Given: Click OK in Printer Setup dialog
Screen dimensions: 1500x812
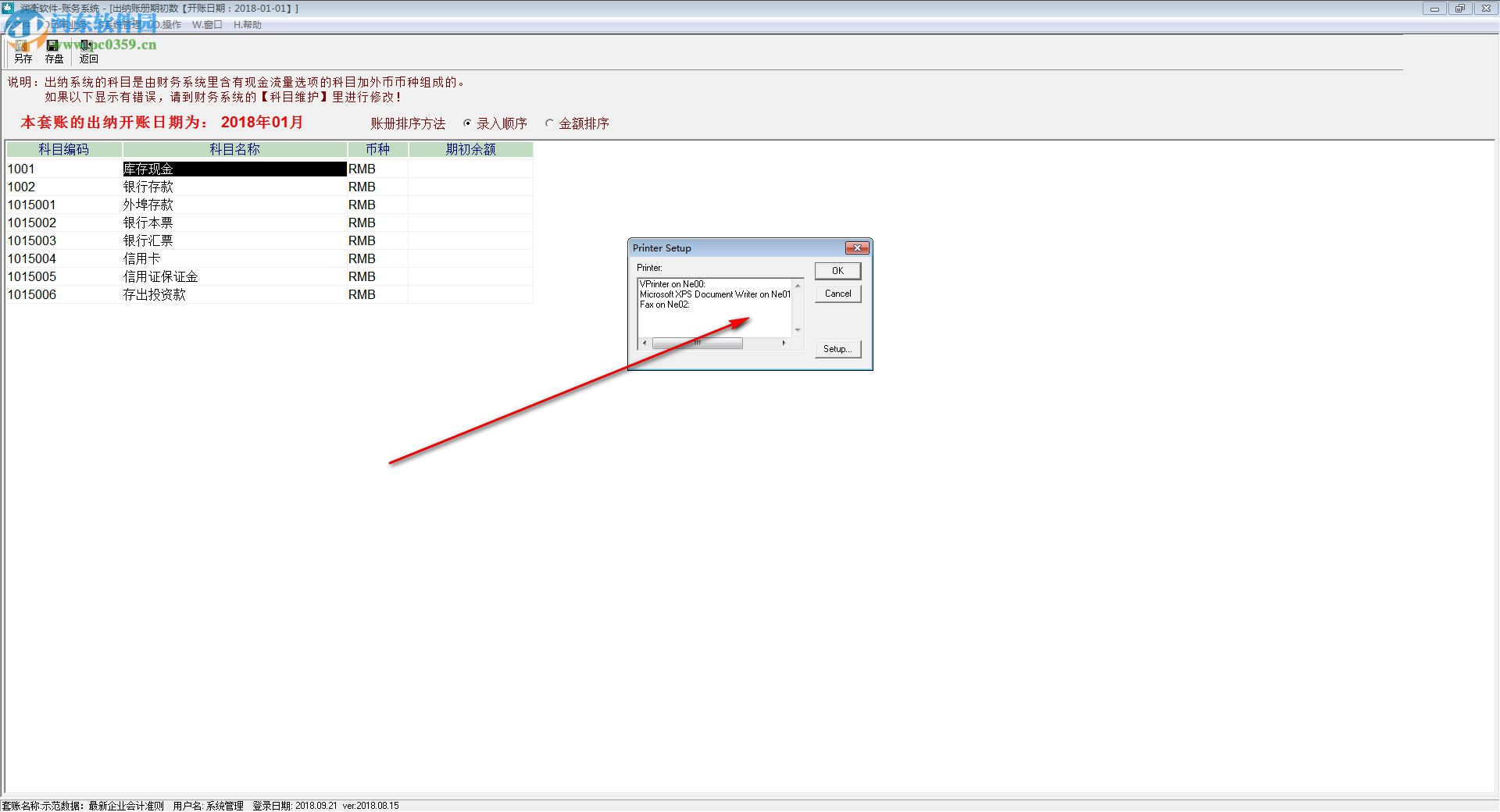Looking at the screenshot, I should tap(837, 271).
